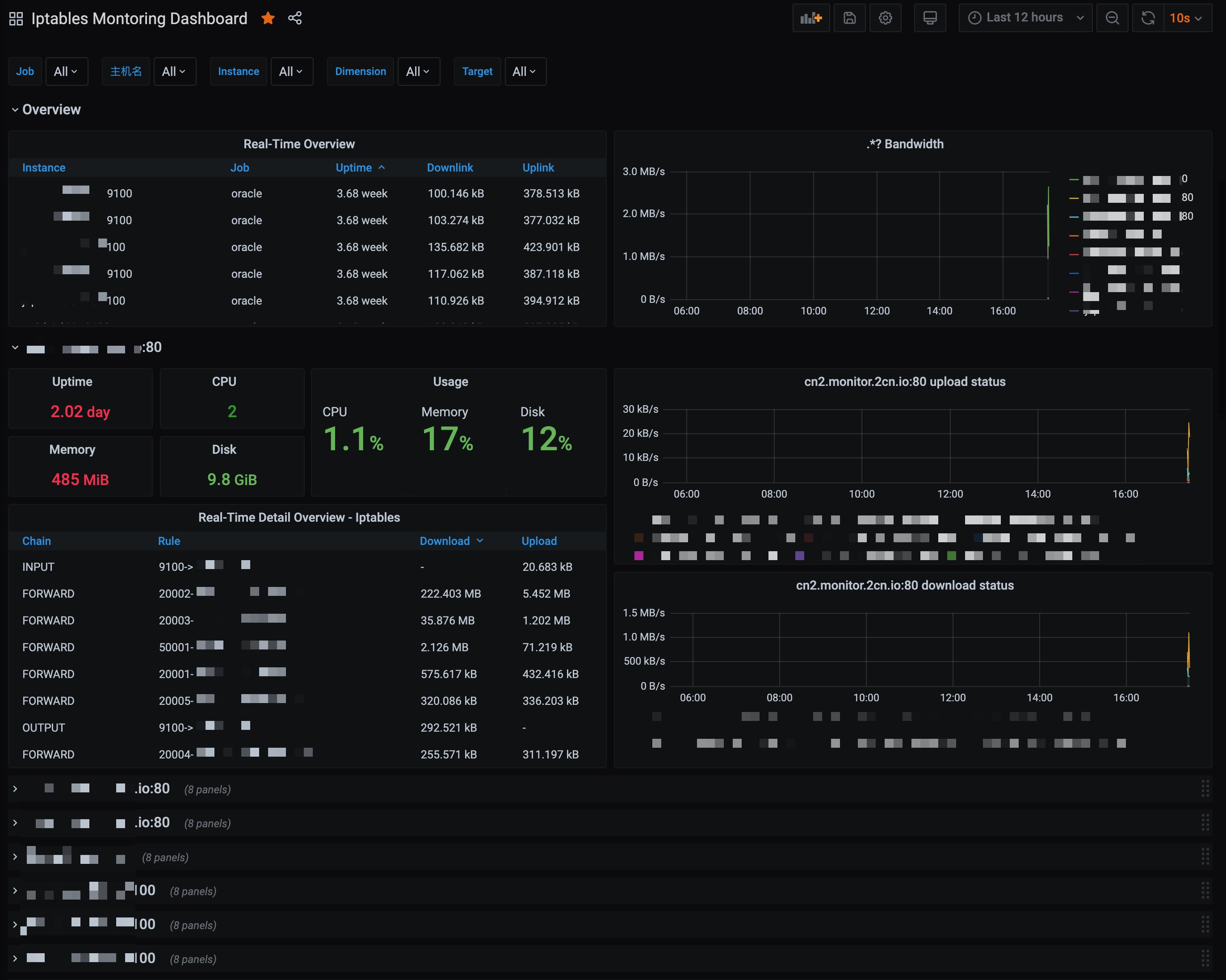Star the dashboard as favorite
1226x980 pixels.
[268, 18]
